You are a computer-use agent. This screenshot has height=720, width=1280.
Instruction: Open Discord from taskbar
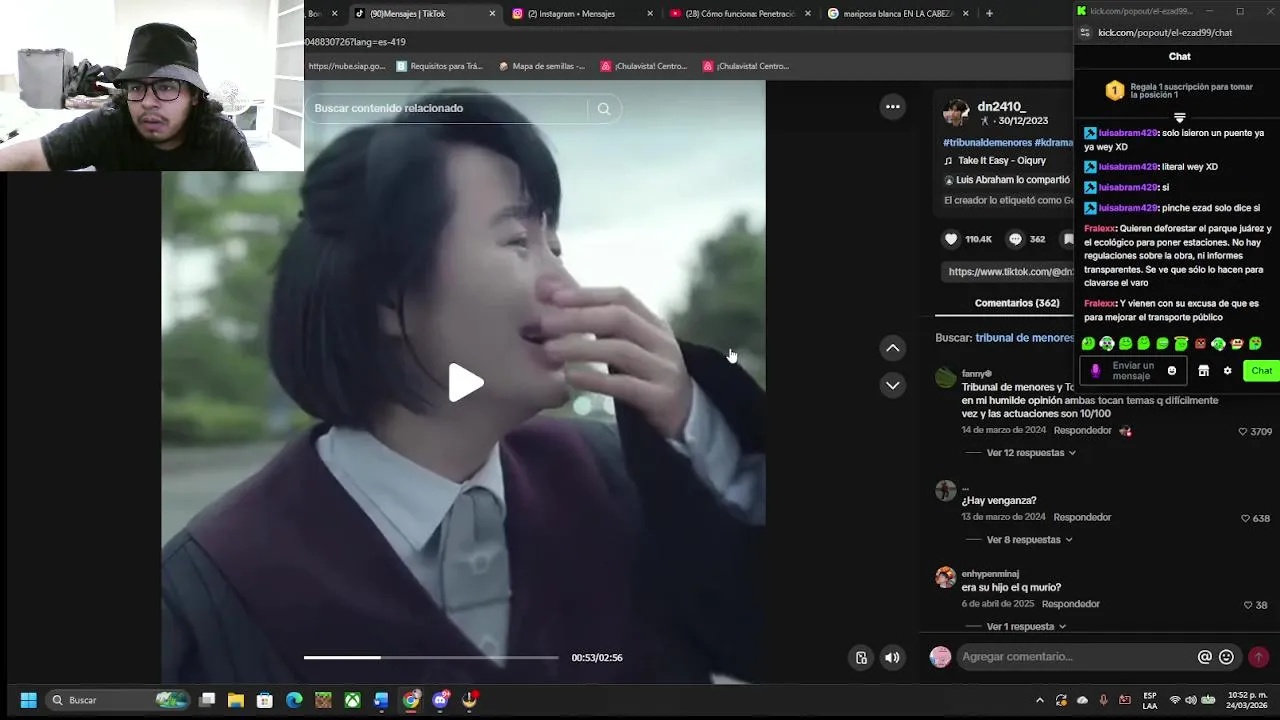(x=440, y=700)
